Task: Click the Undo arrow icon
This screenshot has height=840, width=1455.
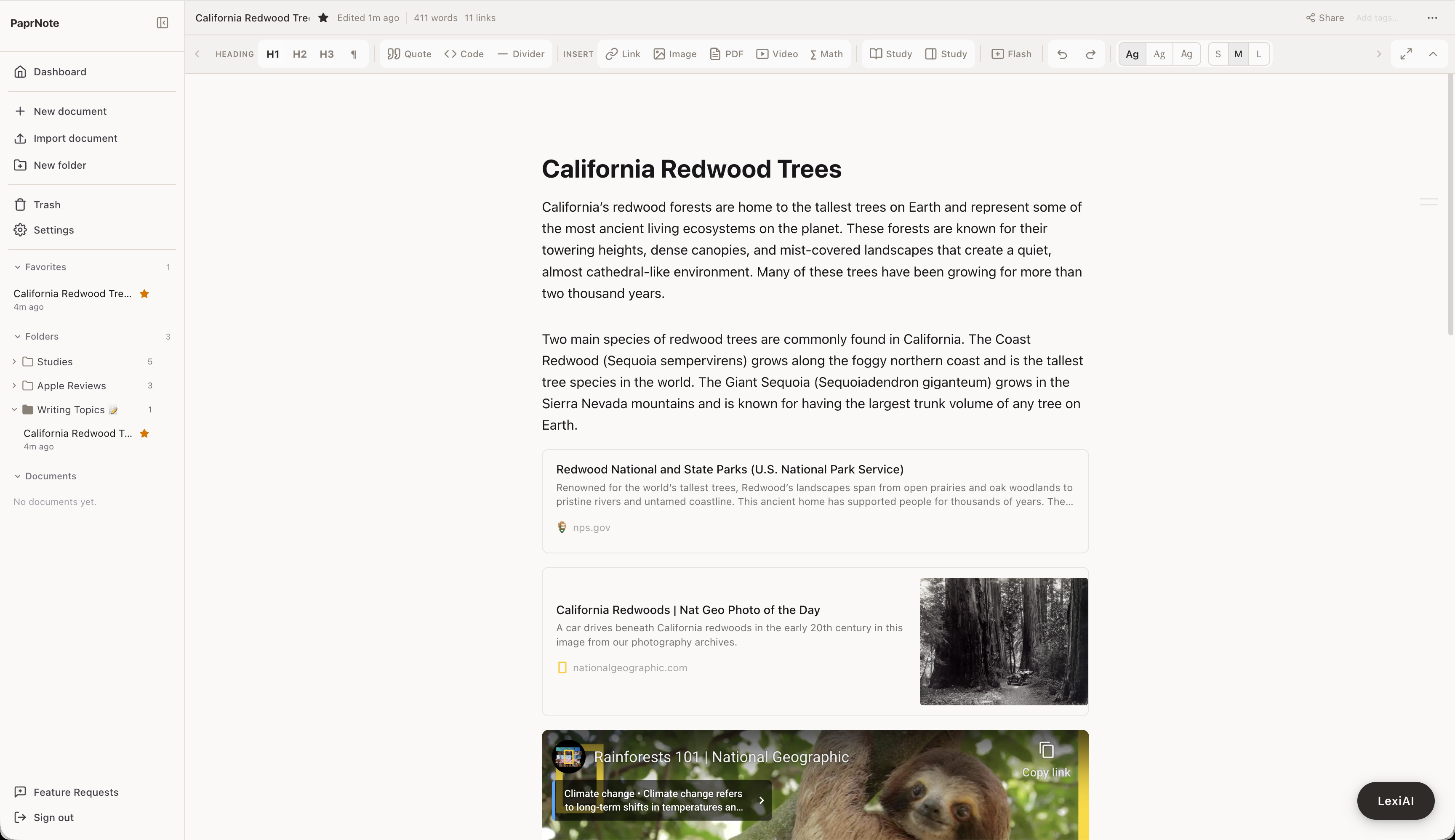Action: [1061, 53]
